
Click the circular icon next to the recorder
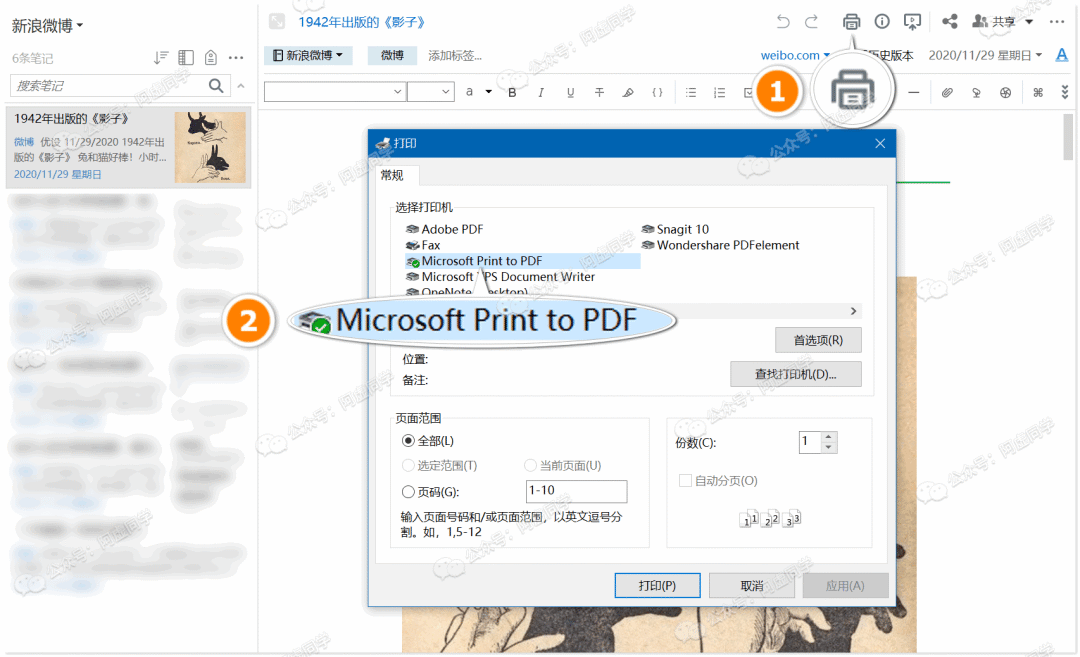point(1006,92)
